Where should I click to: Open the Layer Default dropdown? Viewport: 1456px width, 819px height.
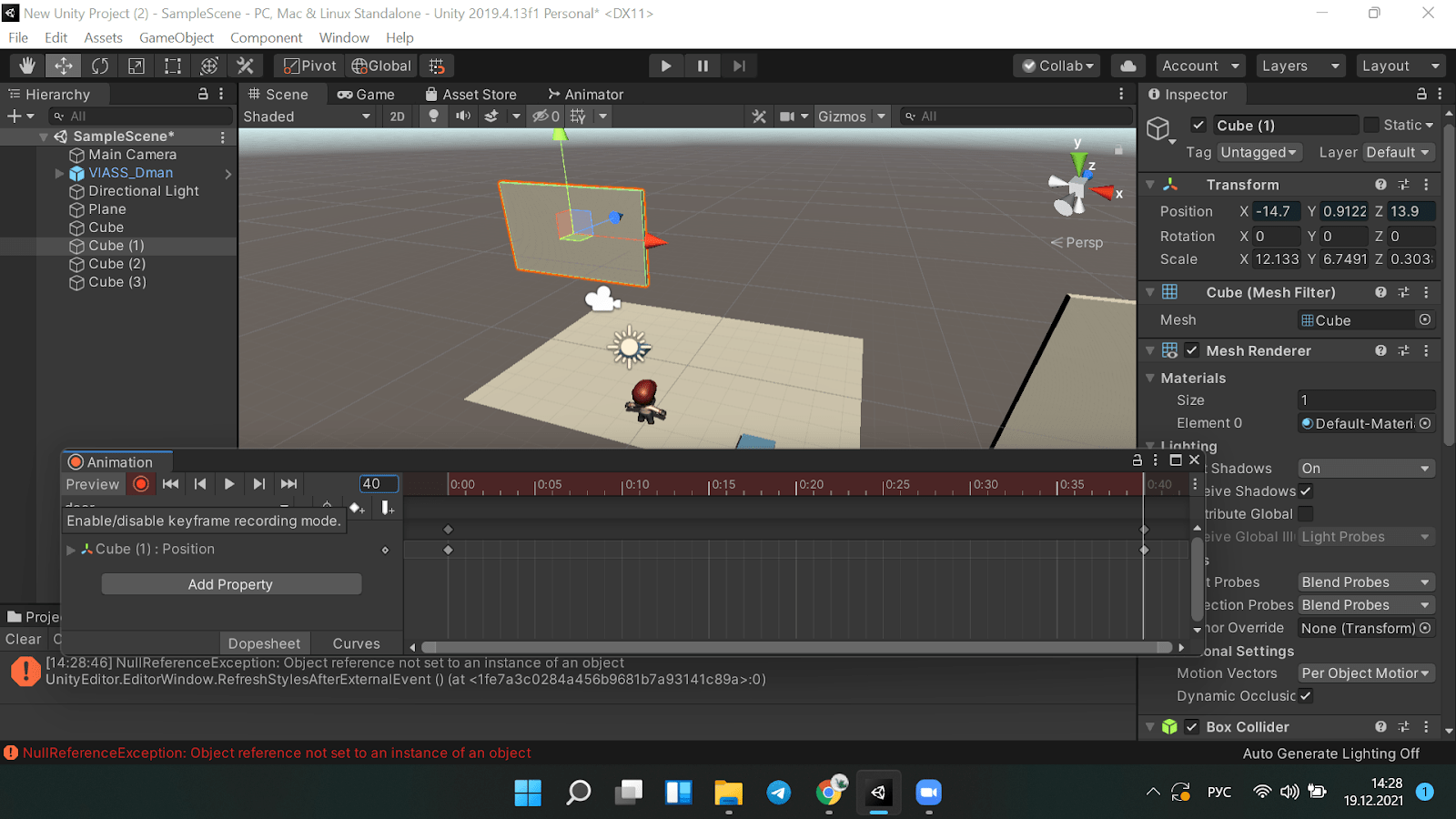tap(1400, 152)
